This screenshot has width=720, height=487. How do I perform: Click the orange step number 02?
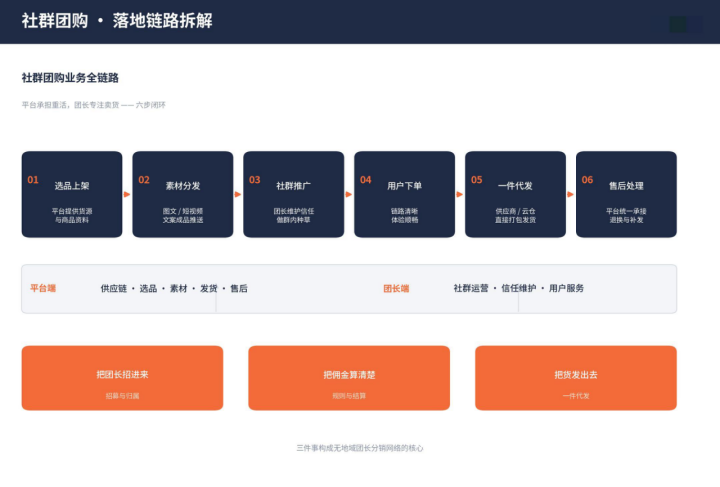[x=144, y=180]
